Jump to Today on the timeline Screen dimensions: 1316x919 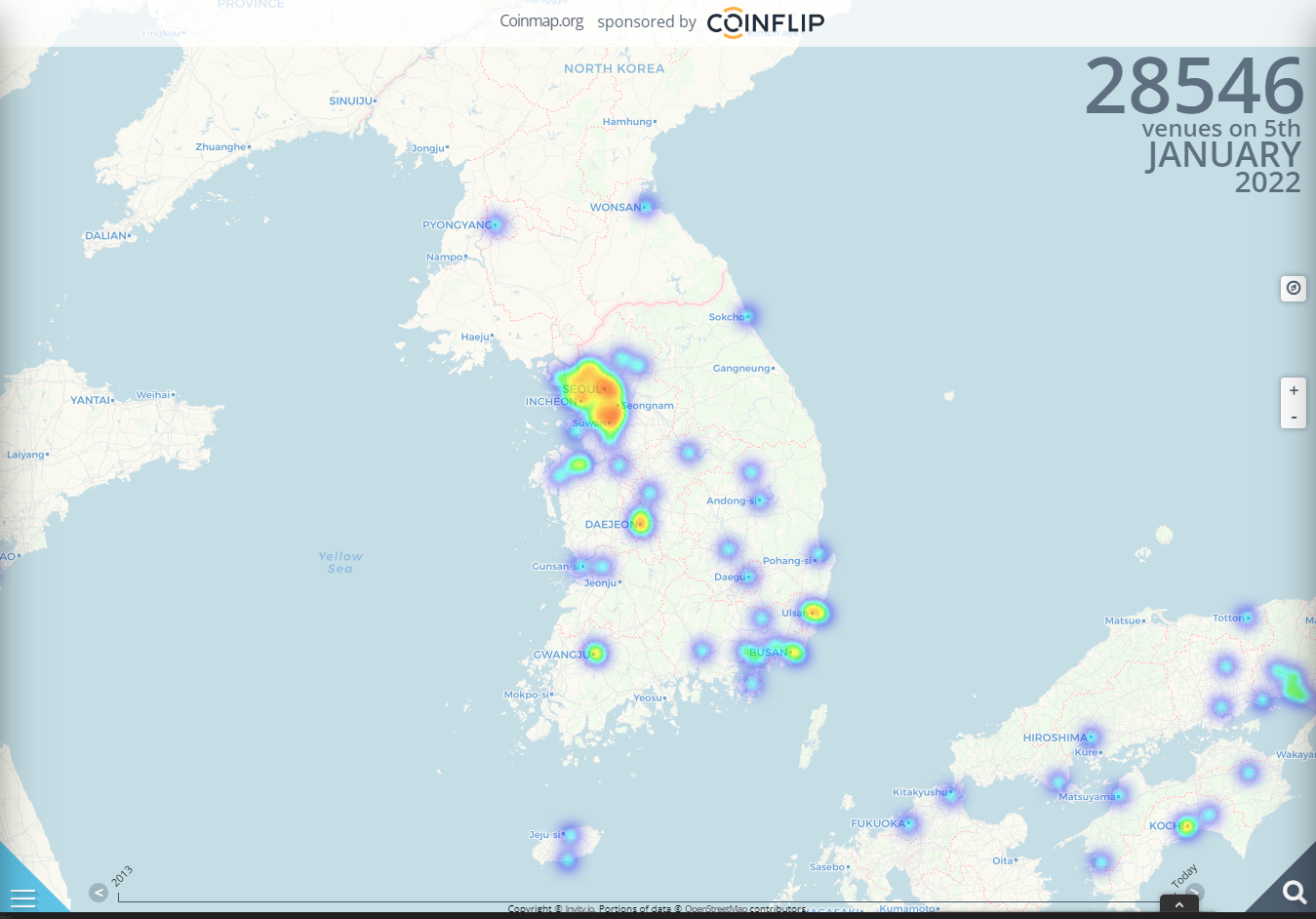click(1184, 875)
